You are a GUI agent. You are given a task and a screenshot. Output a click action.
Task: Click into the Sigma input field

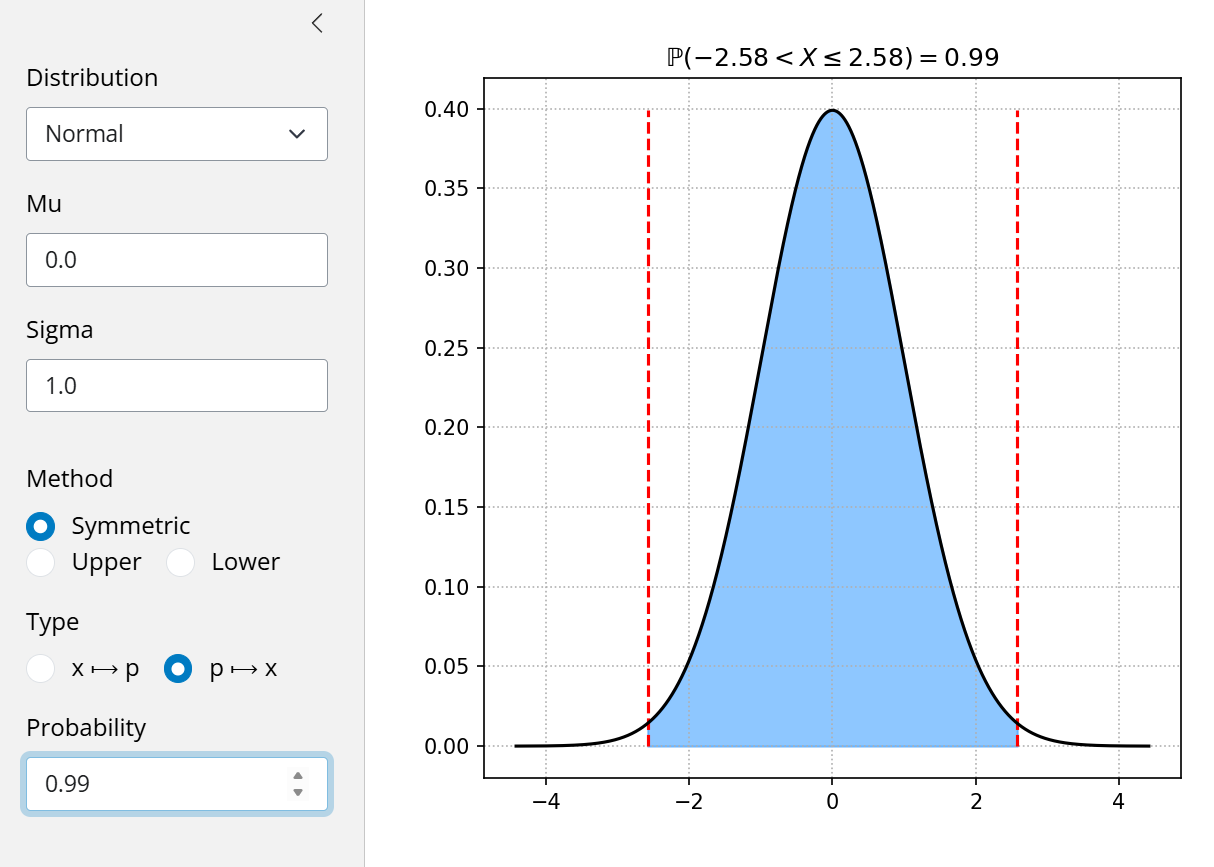177,386
